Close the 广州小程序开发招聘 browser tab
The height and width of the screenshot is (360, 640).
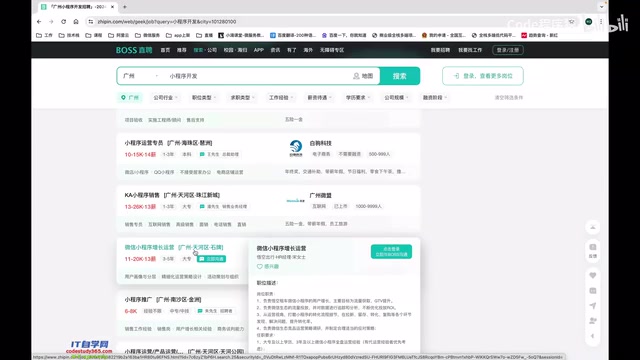click(112, 7)
